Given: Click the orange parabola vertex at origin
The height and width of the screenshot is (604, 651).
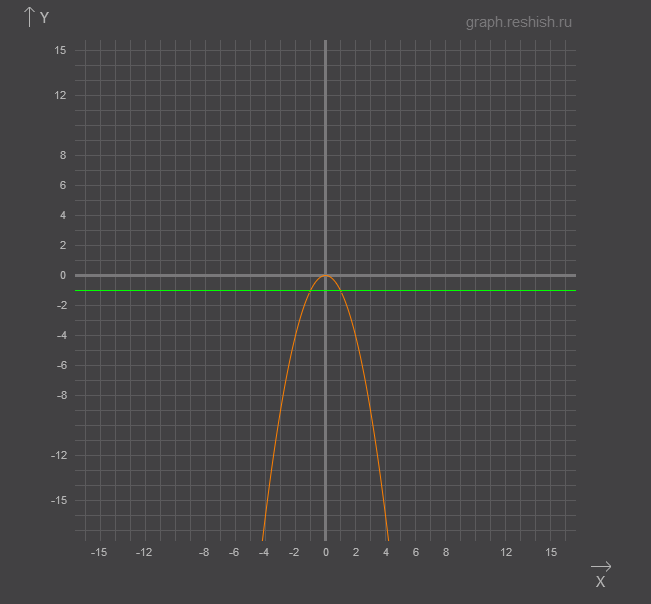Looking at the screenshot, I should coord(325,275).
